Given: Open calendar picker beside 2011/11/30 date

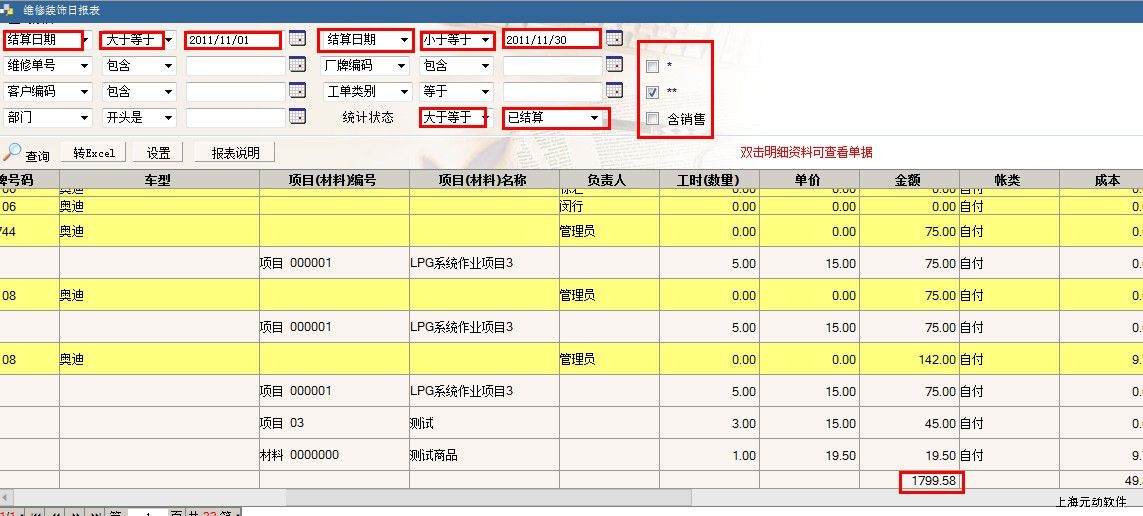Looking at the screenshot, I should (x=614, y=39).
